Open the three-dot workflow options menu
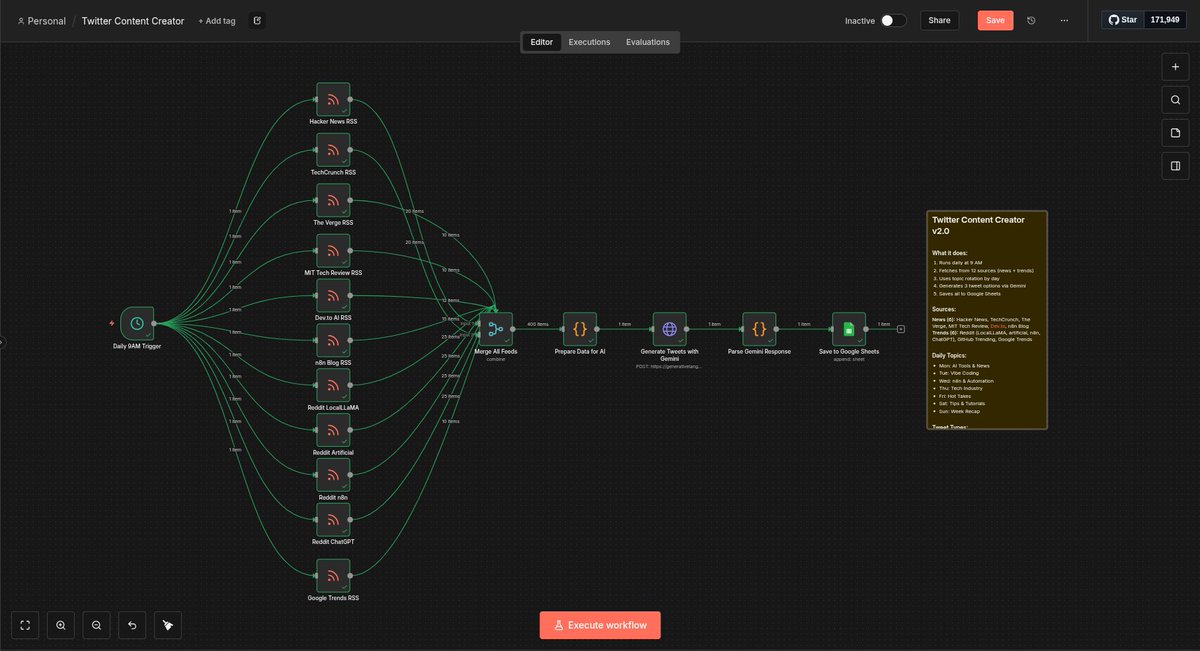Image resolution: width=1200 pixels, height=651 pixels. click(1064, 20)
